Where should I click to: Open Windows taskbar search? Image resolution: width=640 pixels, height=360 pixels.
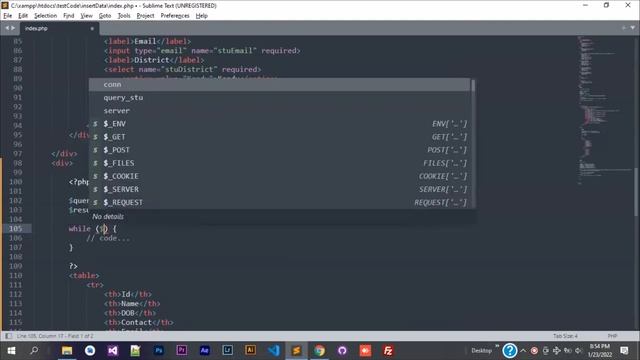point(34,351)
